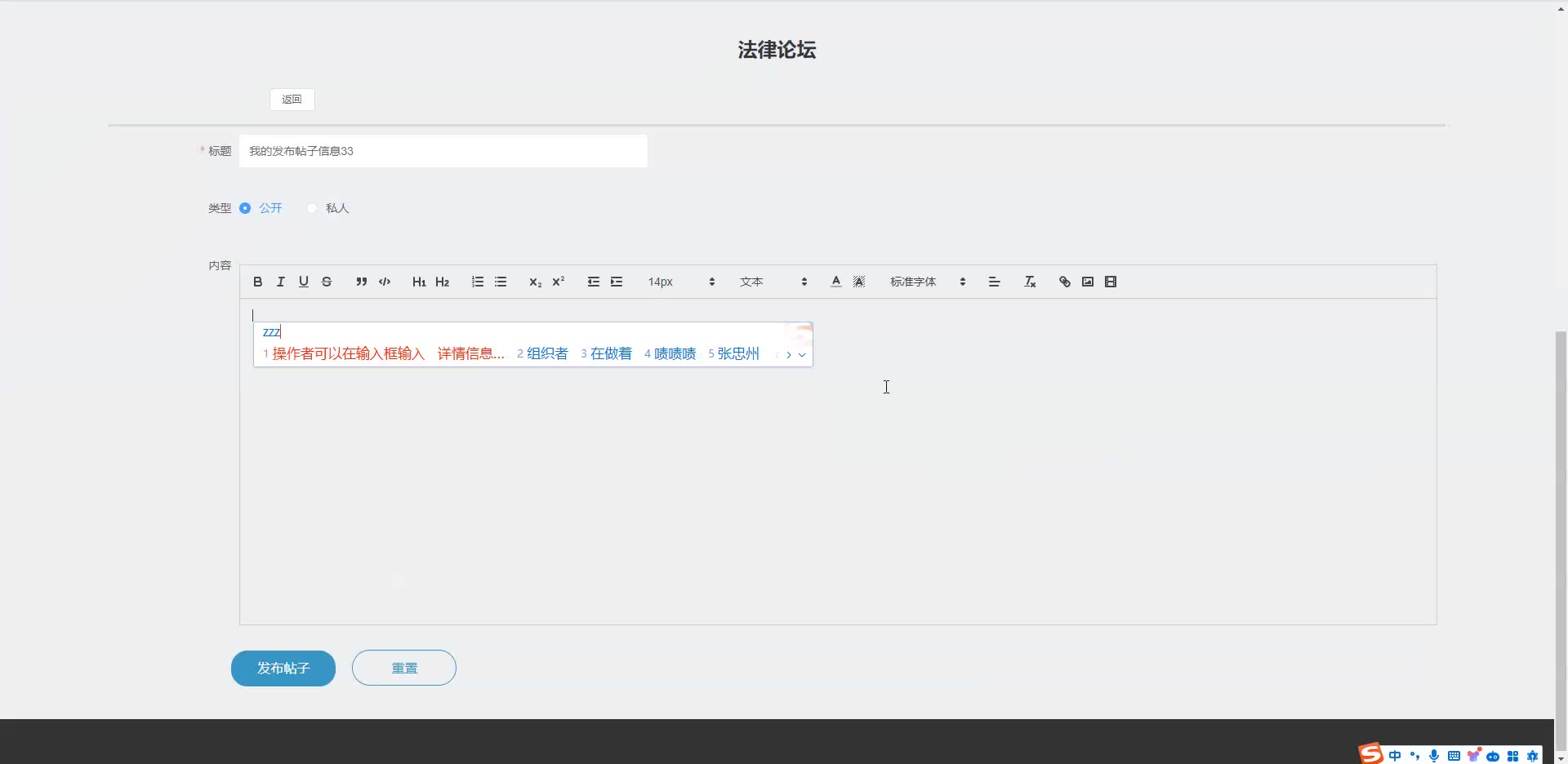Open the Sogou AI assistant icon

coord(1532,756)
